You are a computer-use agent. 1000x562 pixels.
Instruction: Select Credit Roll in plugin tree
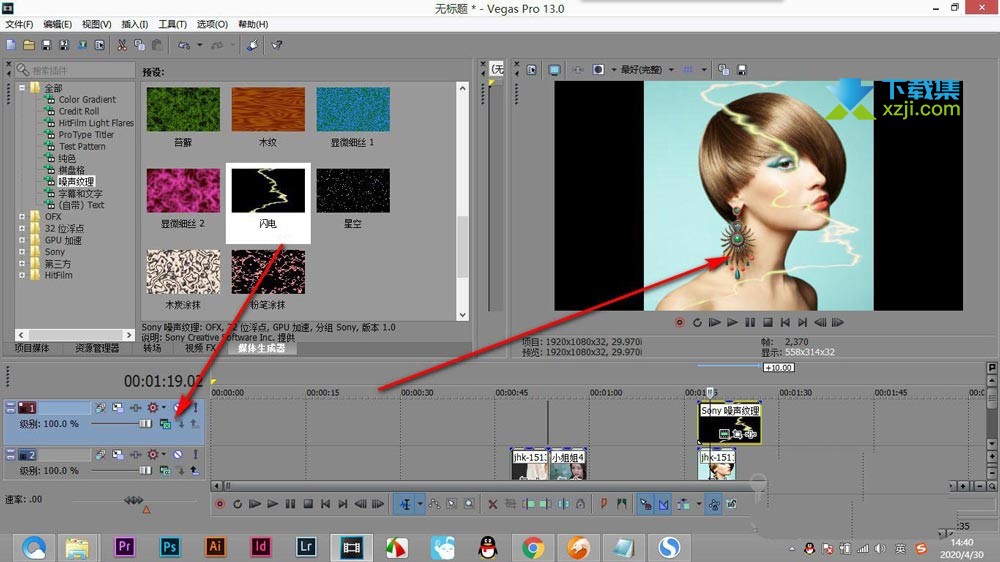[78, 111]
